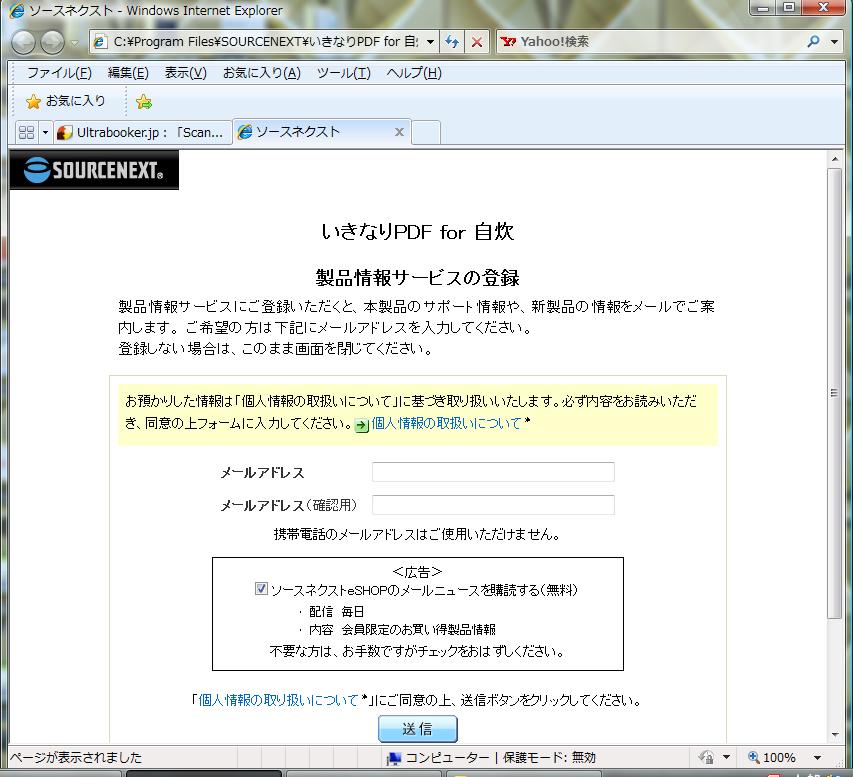853x777 pixels.
Task: Open a new blank tab
Action: point(426,133)
